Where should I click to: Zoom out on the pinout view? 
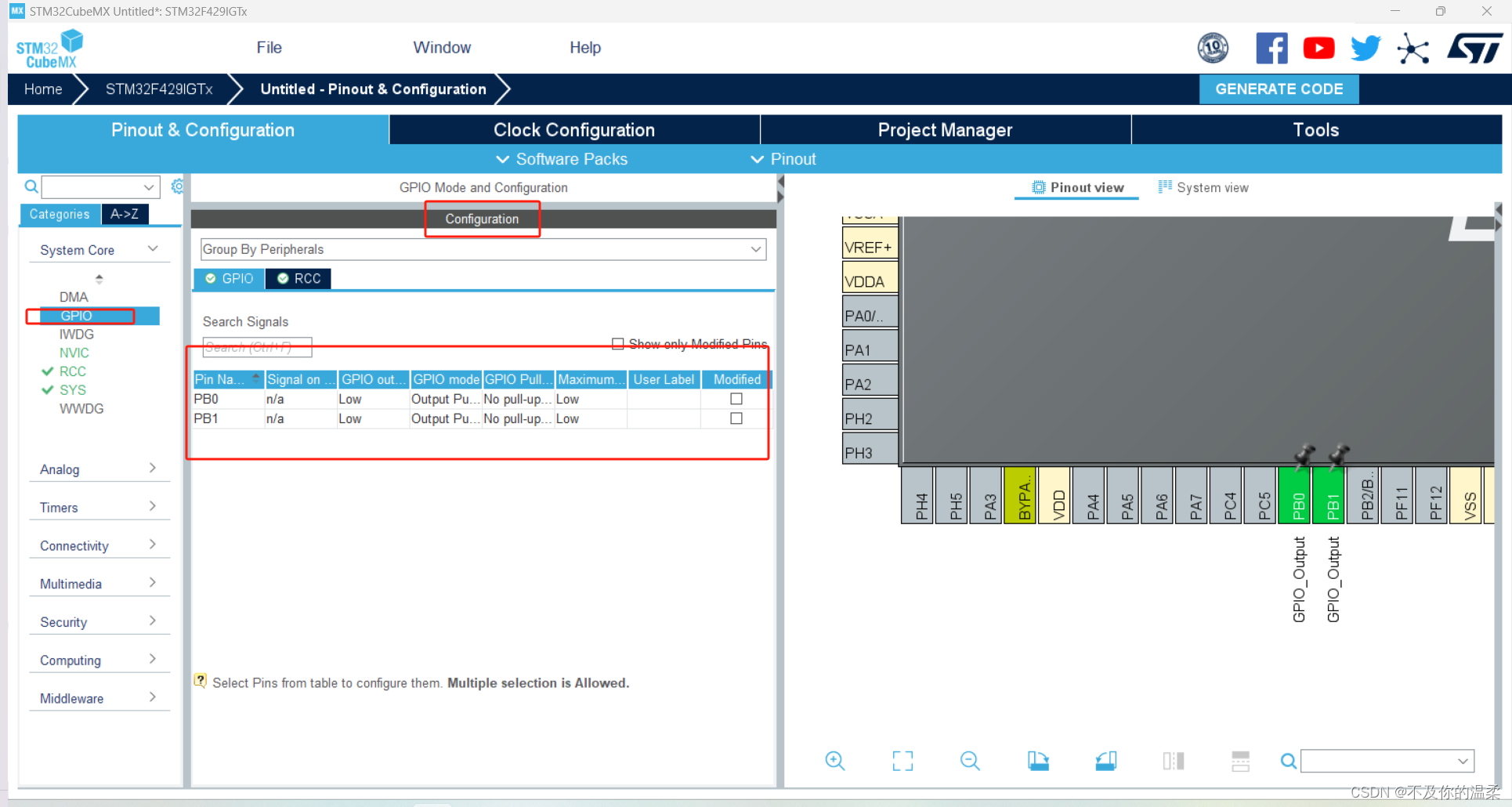tap(970, 761)
